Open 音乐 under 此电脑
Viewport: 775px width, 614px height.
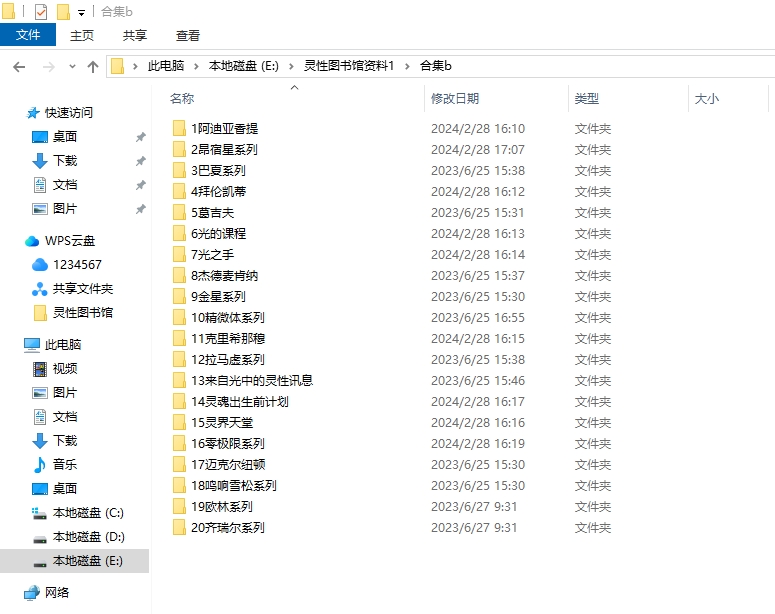point(65,465)
